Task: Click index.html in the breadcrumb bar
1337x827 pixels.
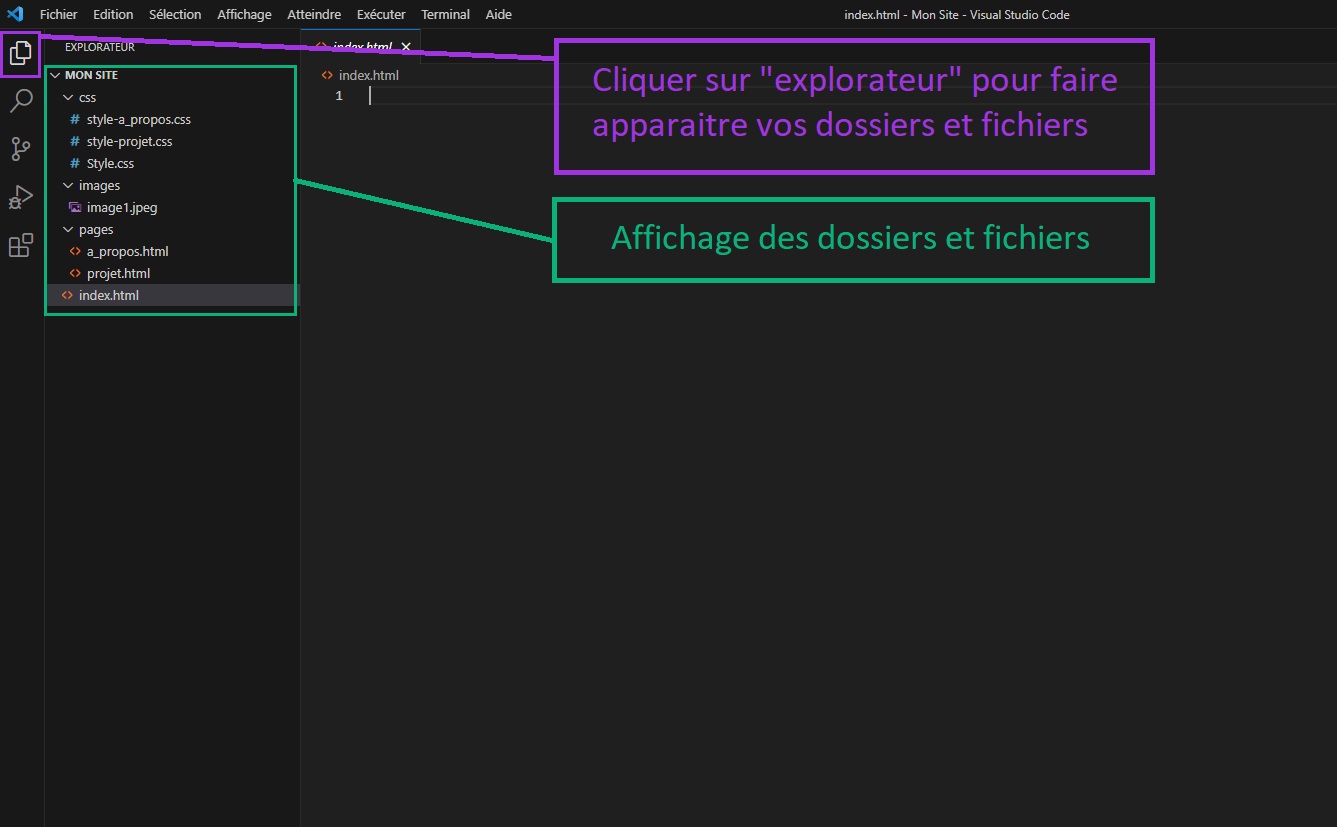Action: pyautogui.click(x=368, y=76)
